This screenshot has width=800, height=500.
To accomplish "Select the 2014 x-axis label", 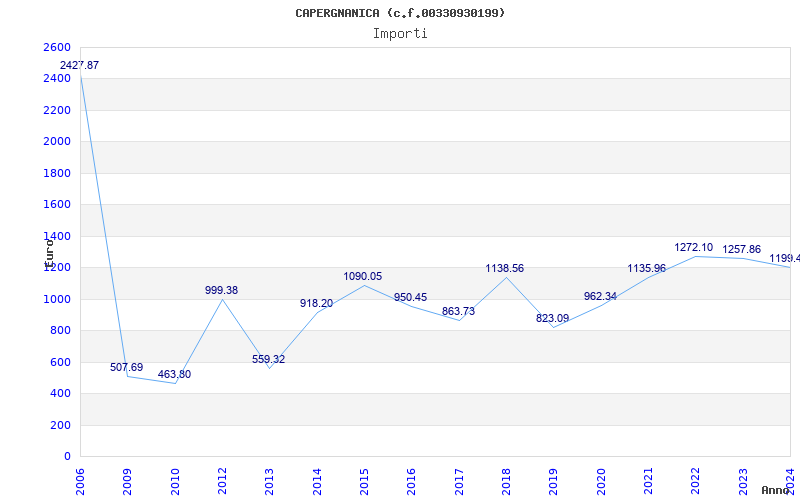I will 317,482.
